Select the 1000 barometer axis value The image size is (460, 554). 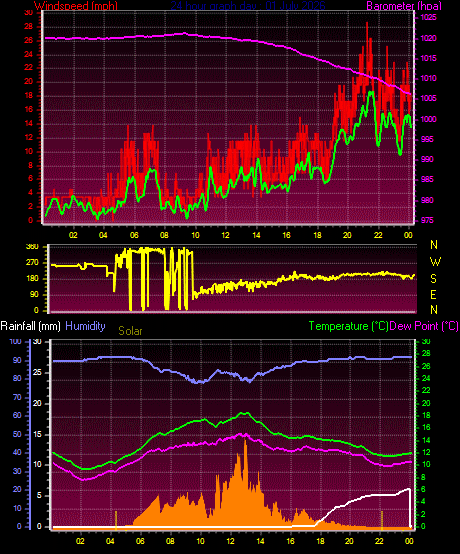point(428,119)
